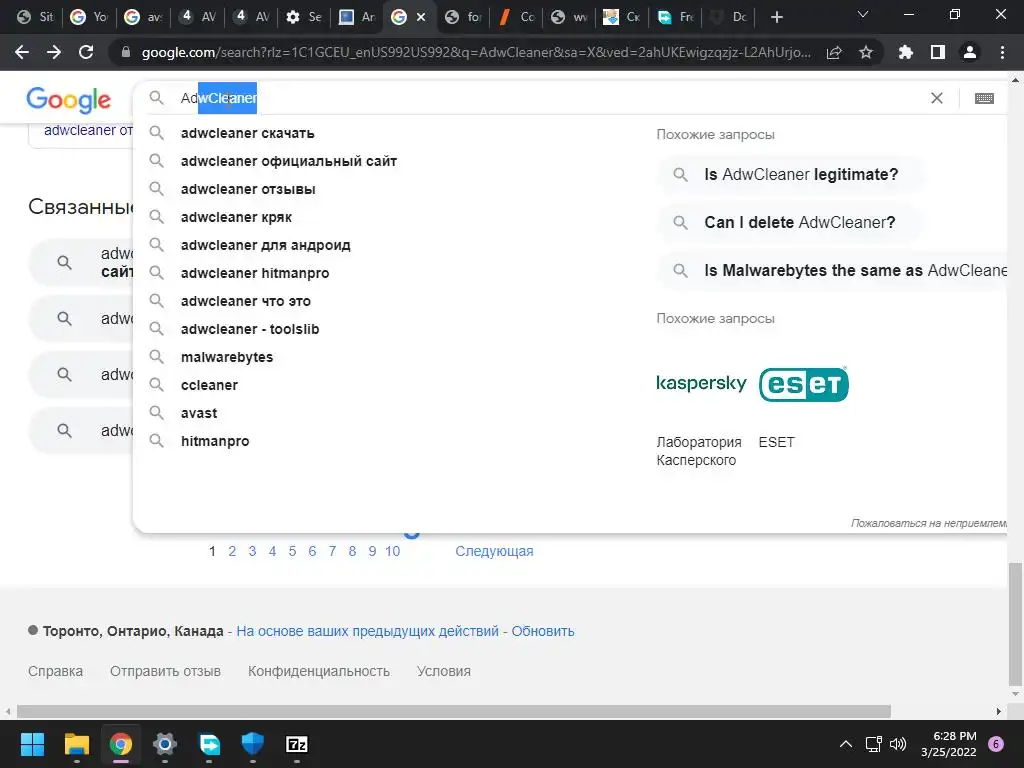Open the Chrome three-dot menu
The image size is (1024, 768).
(1002, 52)
